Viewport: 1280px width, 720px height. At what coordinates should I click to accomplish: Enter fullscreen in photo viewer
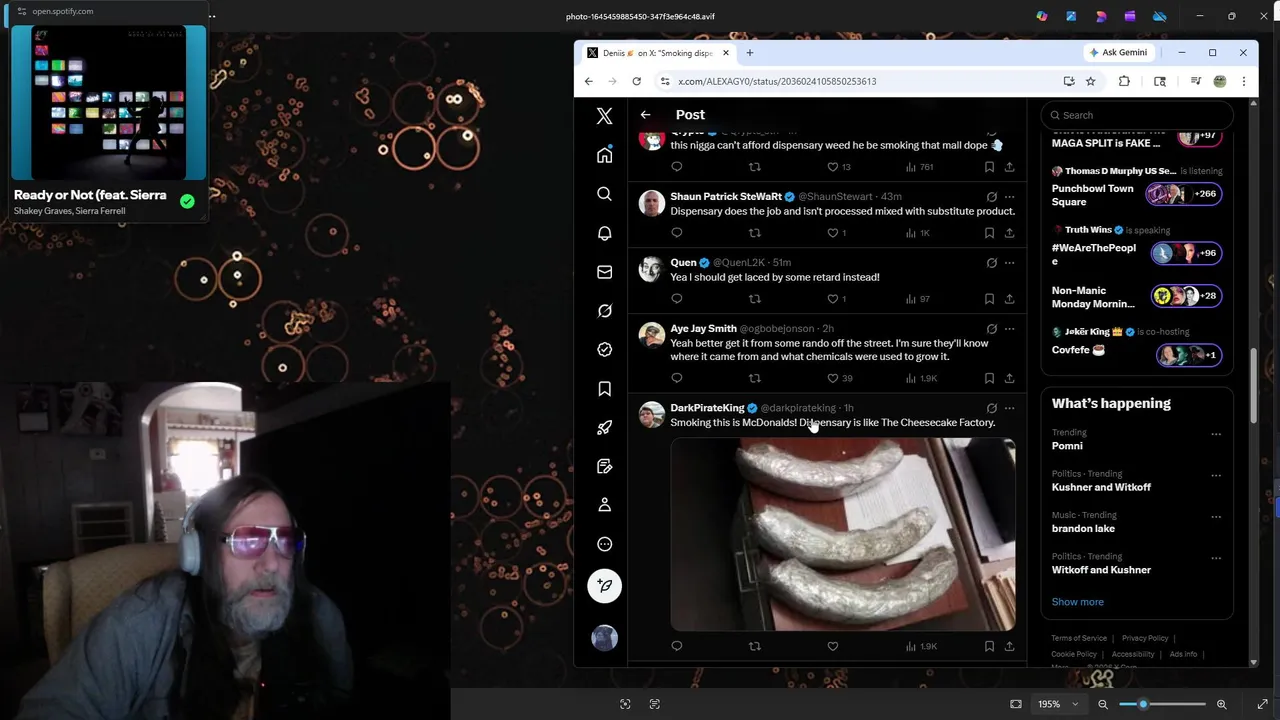click(x=1262, y=704)
